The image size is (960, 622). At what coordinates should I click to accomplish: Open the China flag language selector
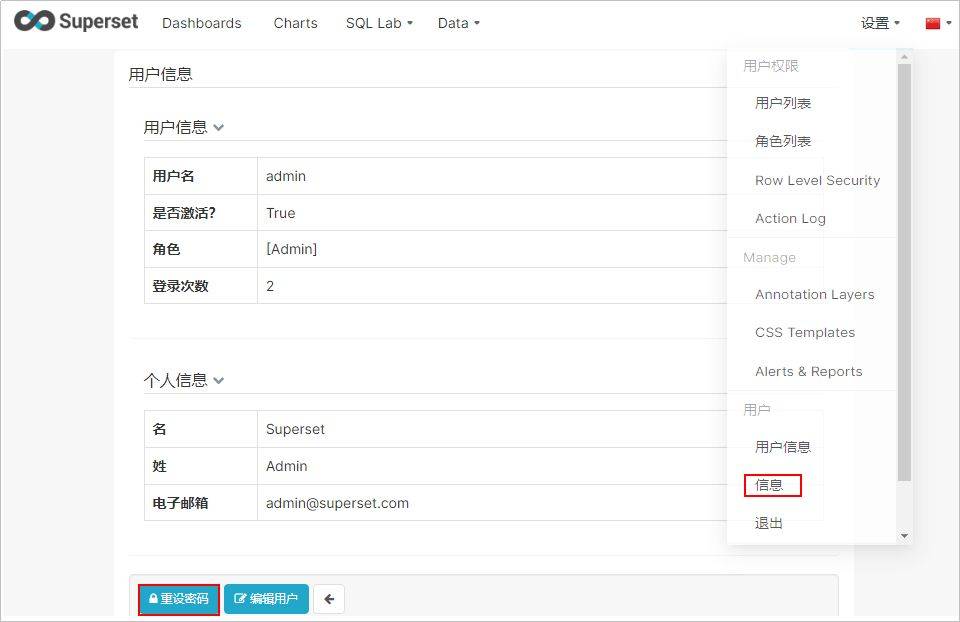(x=937, y=23)
